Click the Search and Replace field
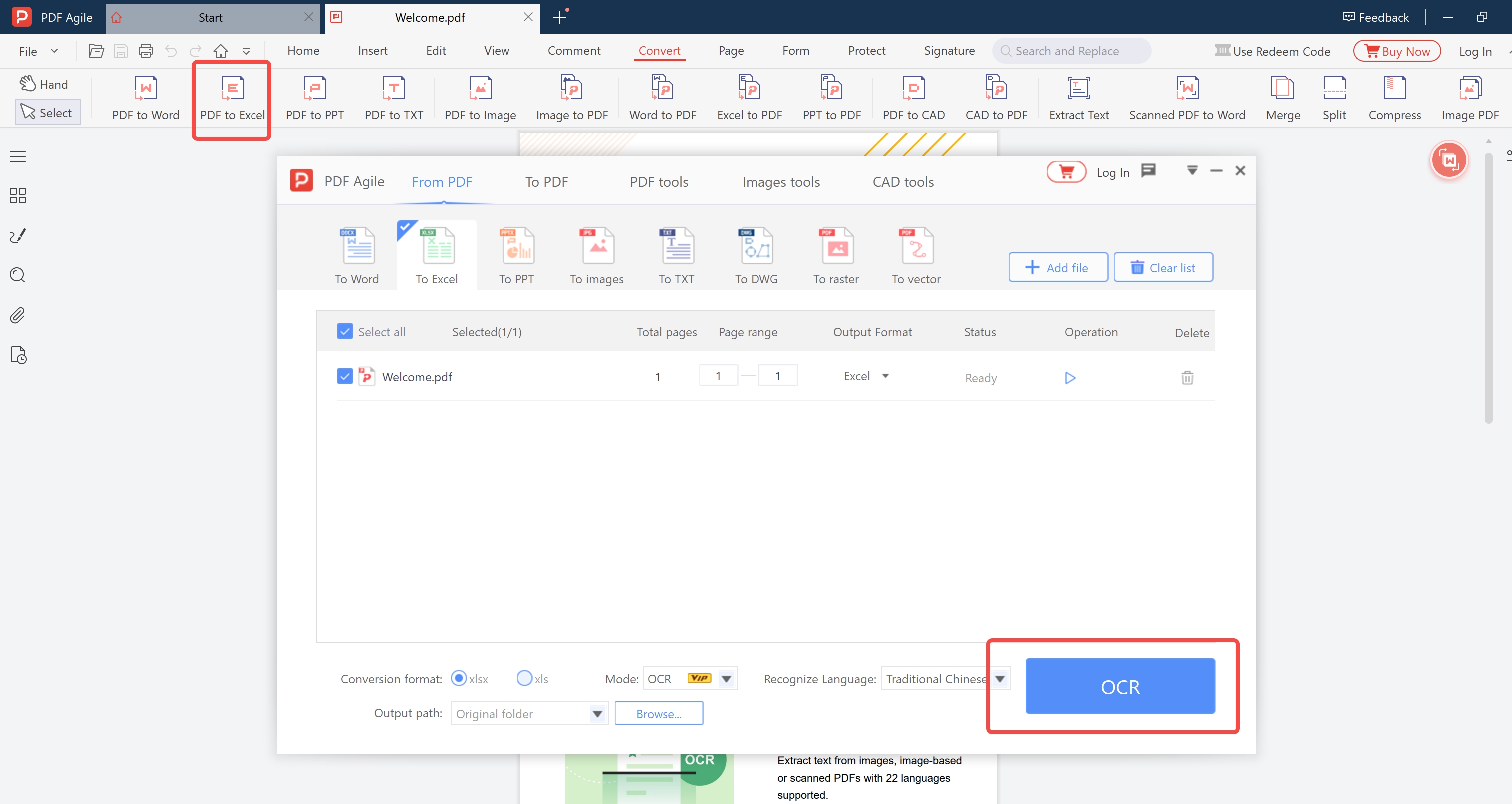Screen dimensions: 1512x804 click(x=1071, y=51)
